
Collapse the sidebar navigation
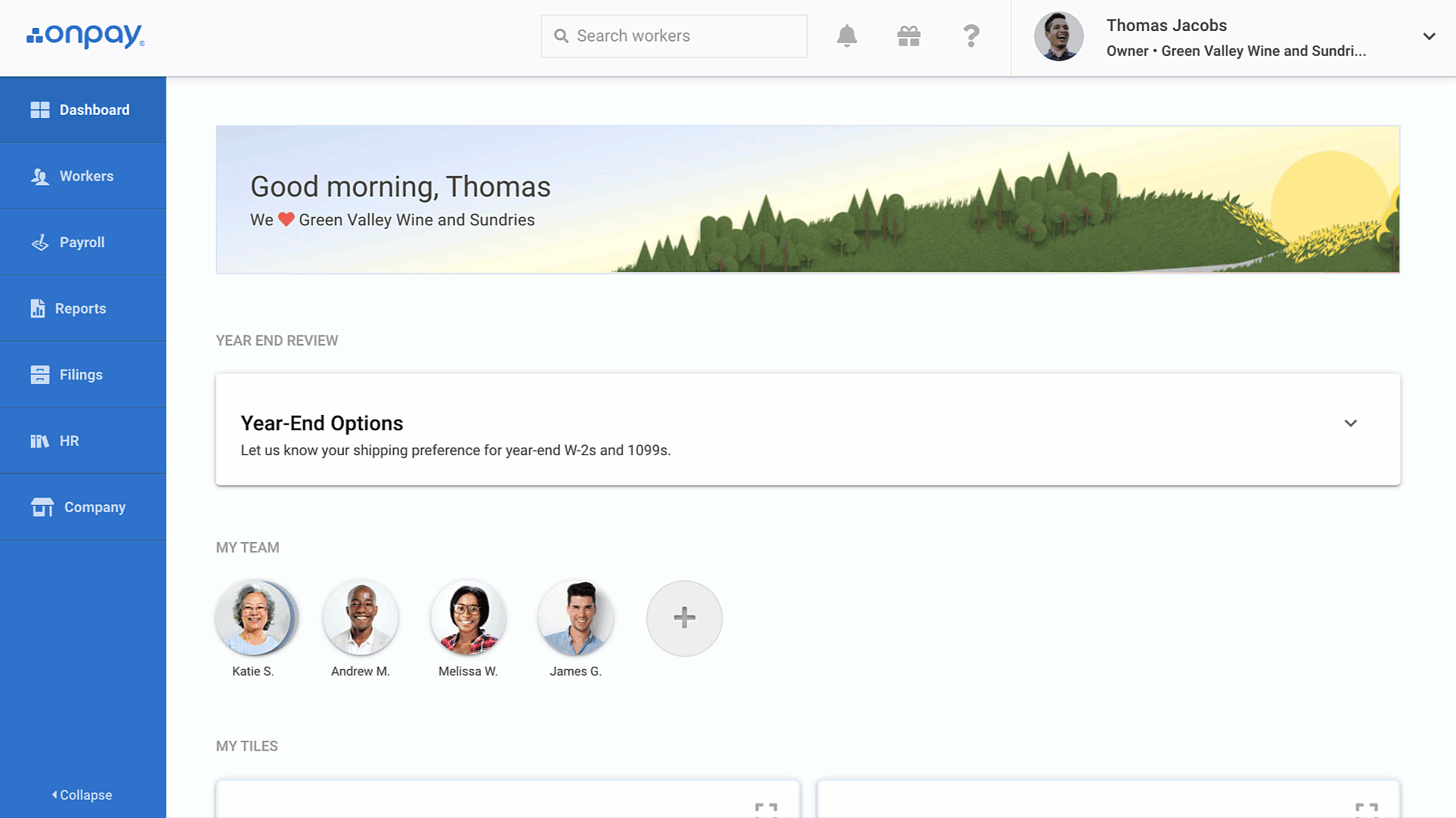click(82, 795)
